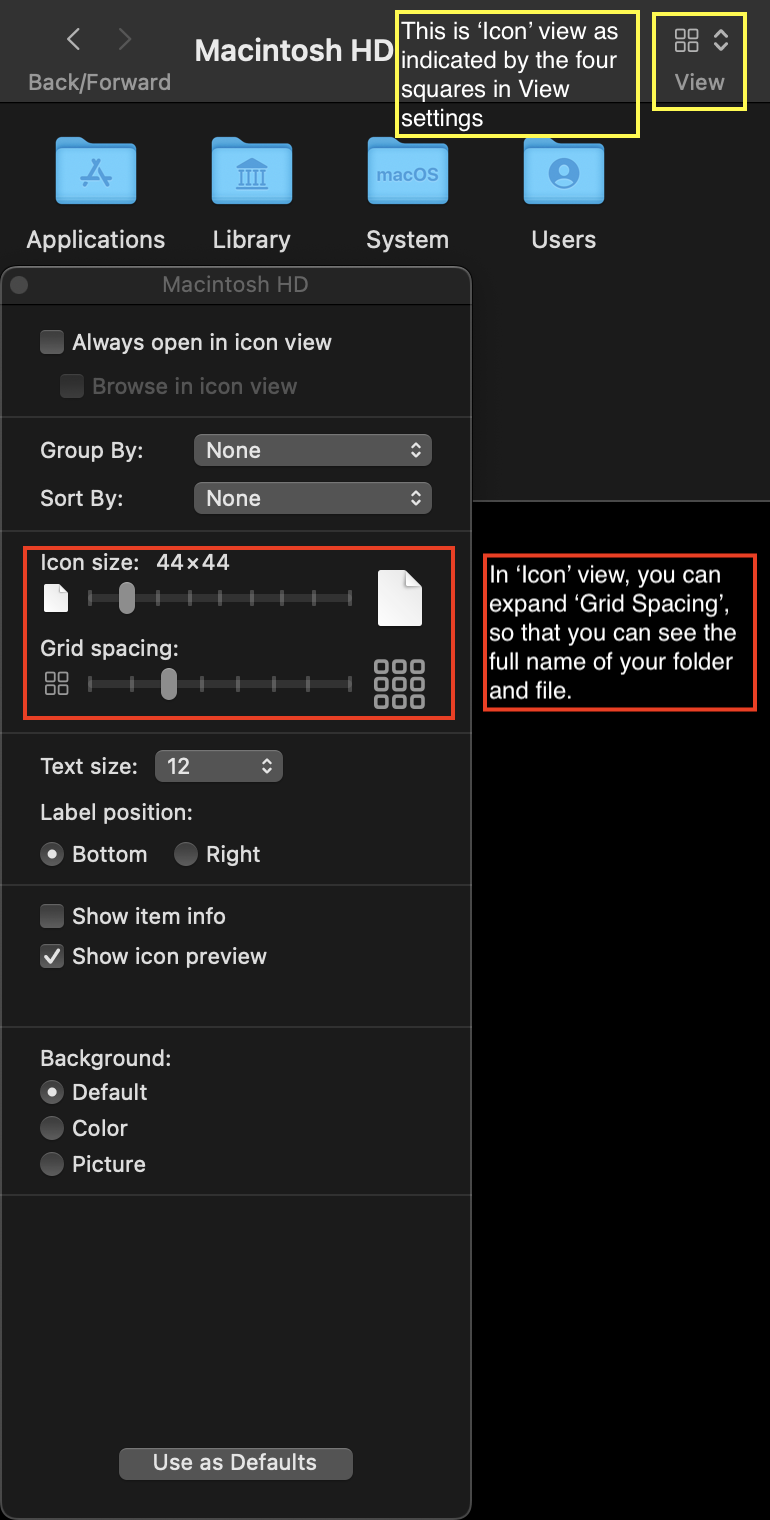This screenshot has height=1520, width=770.
Task: Open the Applications folder
Action: point(96,171)
